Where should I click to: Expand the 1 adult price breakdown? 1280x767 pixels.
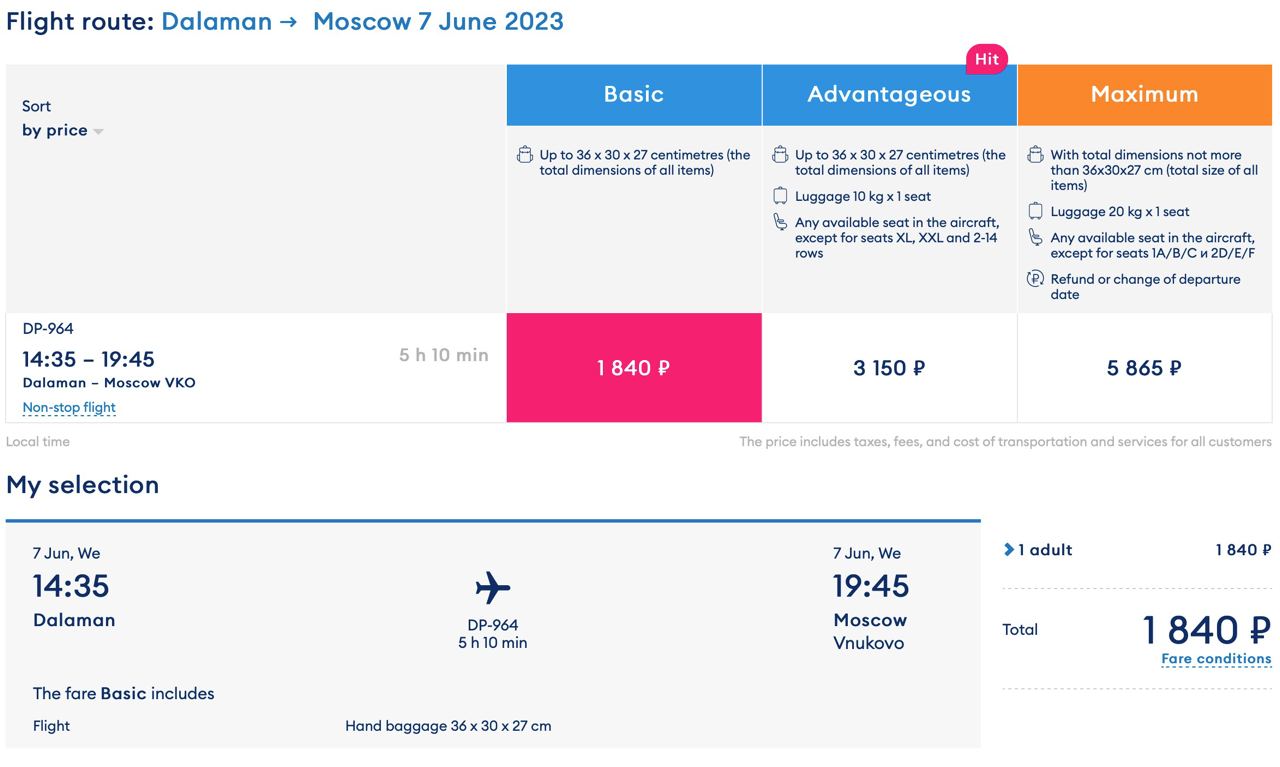click(1038, 550)
